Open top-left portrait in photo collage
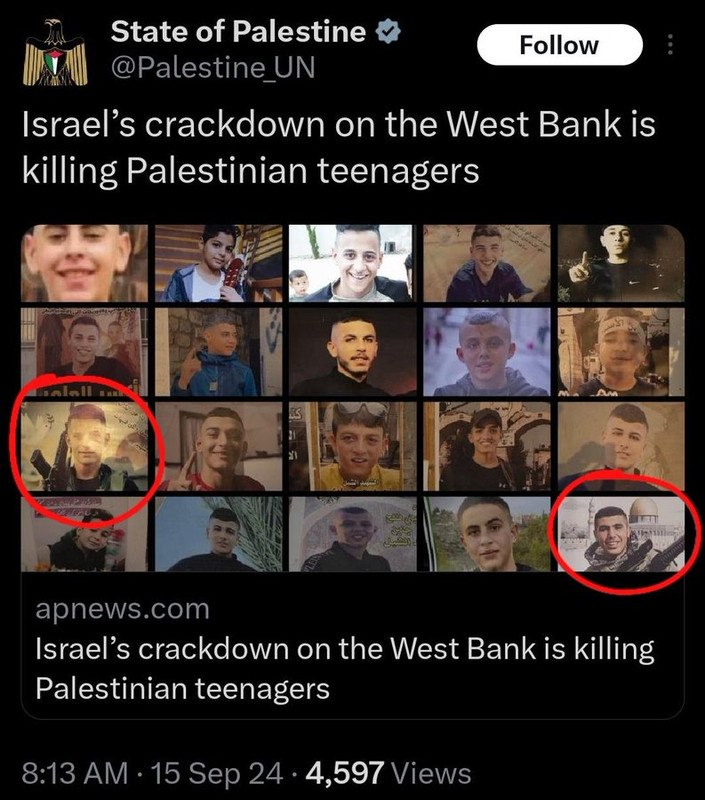Image resolution: width=705 pixels, height=800 pixels. click(x=85, y=263)
